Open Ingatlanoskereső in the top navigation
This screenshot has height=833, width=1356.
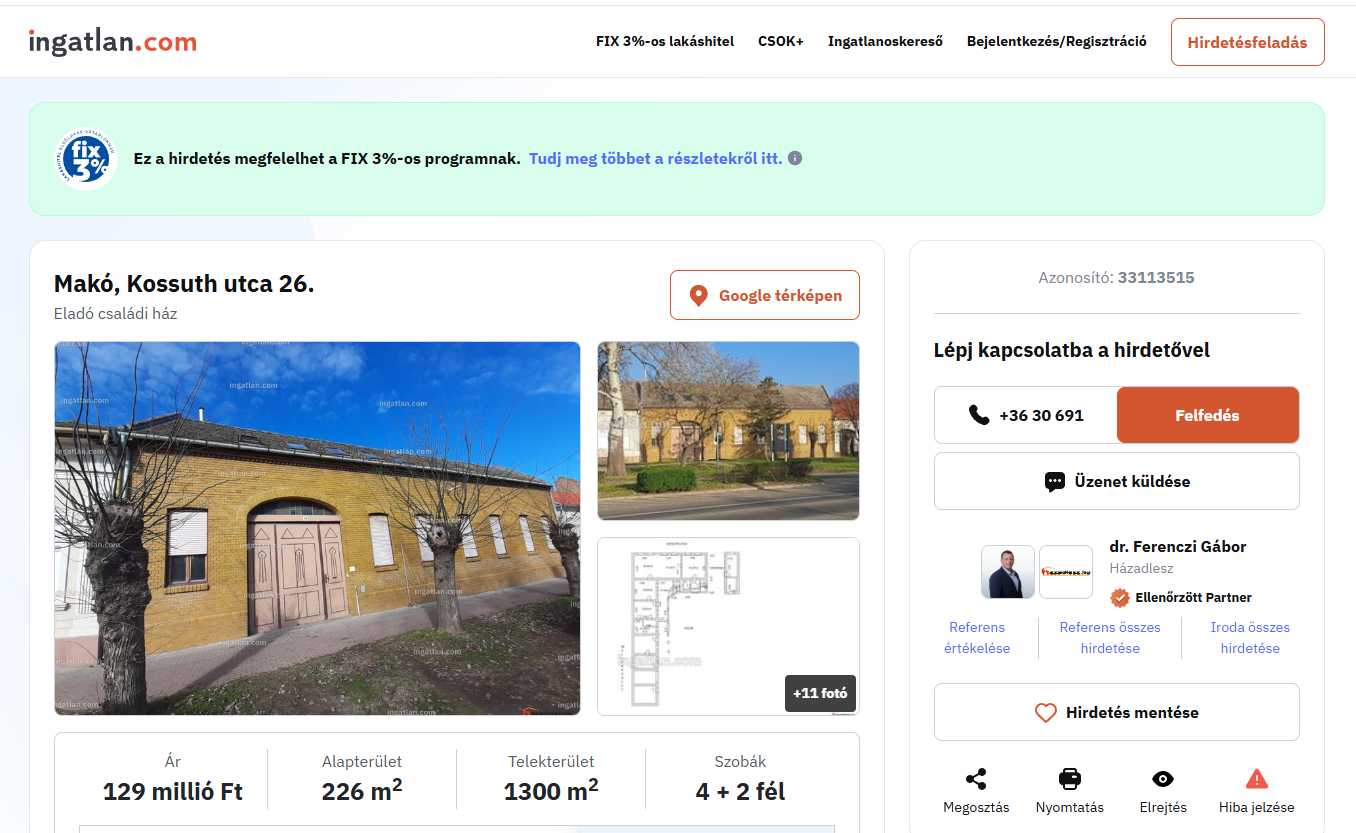coord(885,42)
